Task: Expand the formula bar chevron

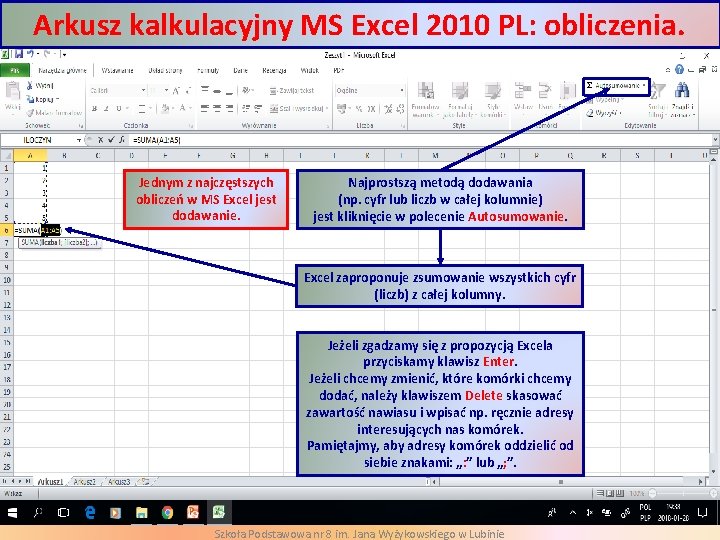Action: tap(715, 140)
